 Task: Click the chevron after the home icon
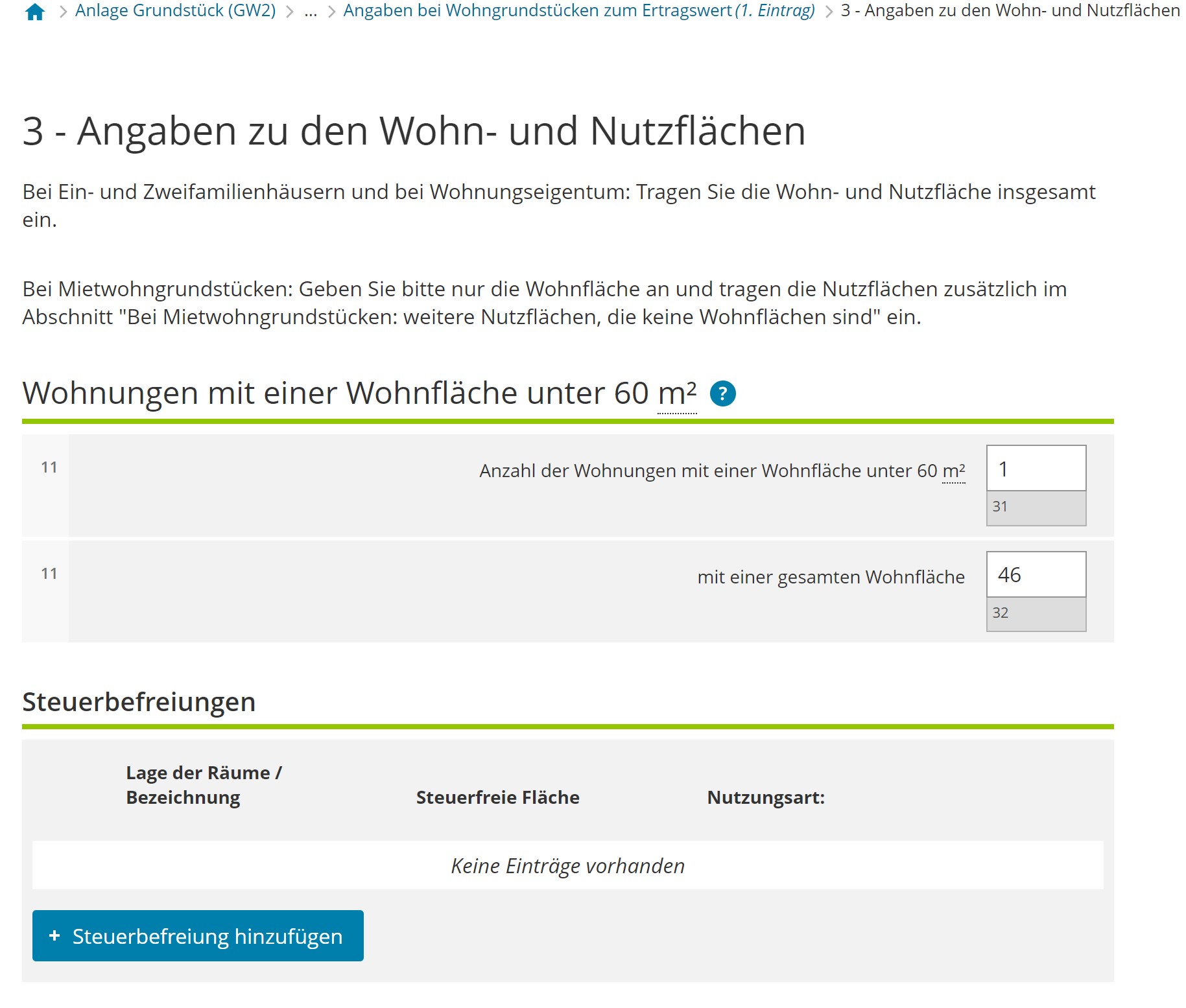click(63, 12)
